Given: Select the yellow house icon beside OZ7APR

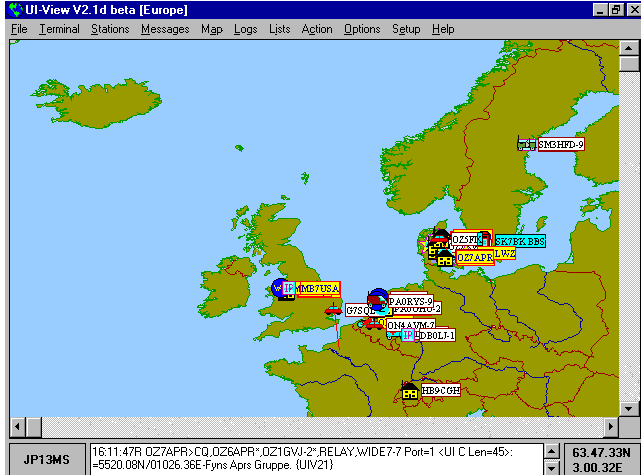Looking at the screenshot, I should point(445,259).
